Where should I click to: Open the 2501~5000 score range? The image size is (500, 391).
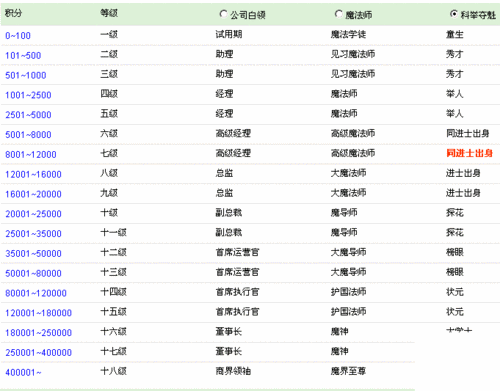28,115
